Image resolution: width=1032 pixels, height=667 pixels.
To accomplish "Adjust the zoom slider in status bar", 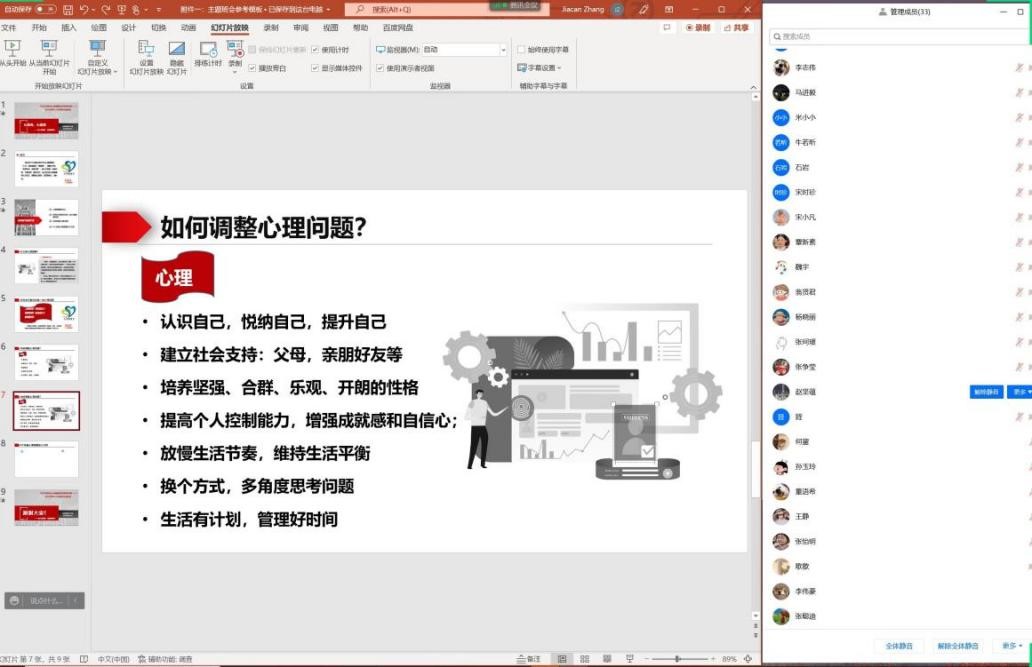I will pyautogui.click(x=678, y=659).
